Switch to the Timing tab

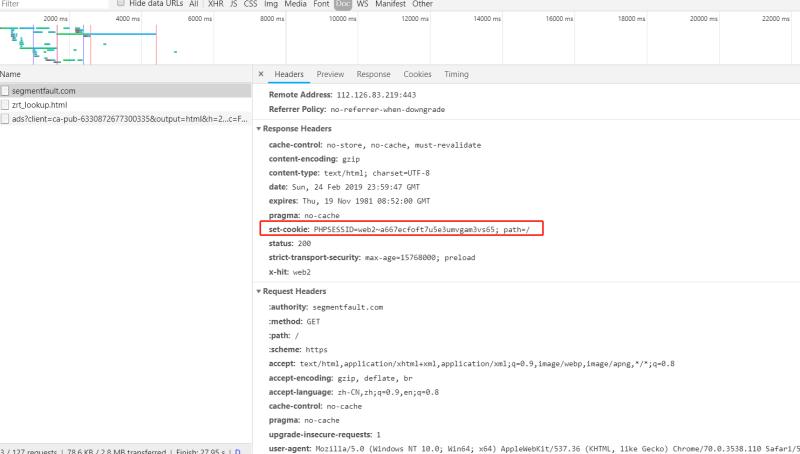pos(456,74)
